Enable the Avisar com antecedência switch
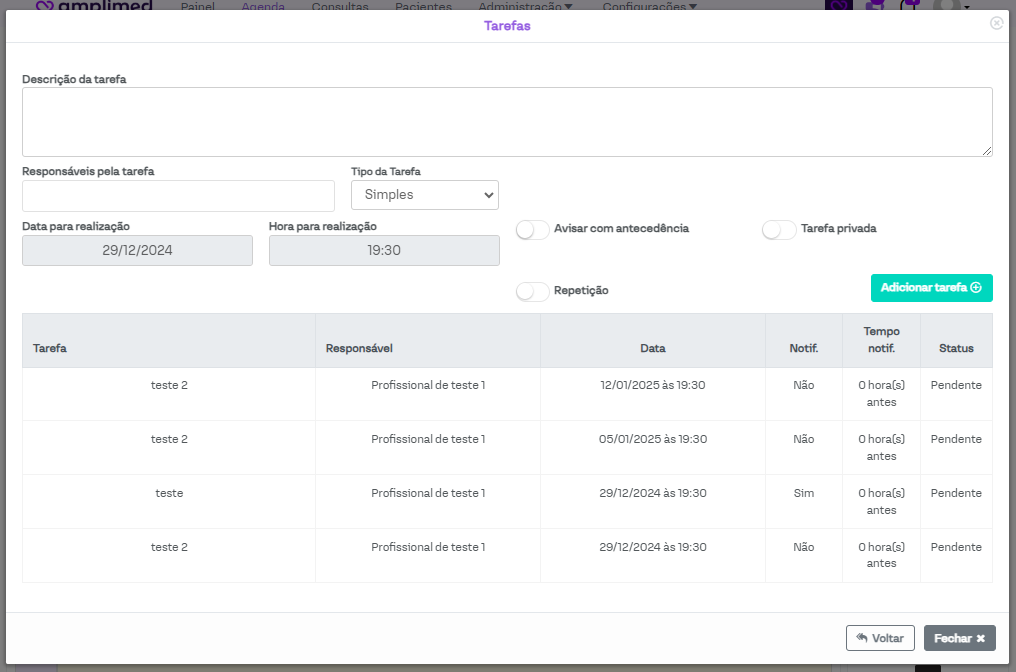The image size is (1016, 672). 533,230
